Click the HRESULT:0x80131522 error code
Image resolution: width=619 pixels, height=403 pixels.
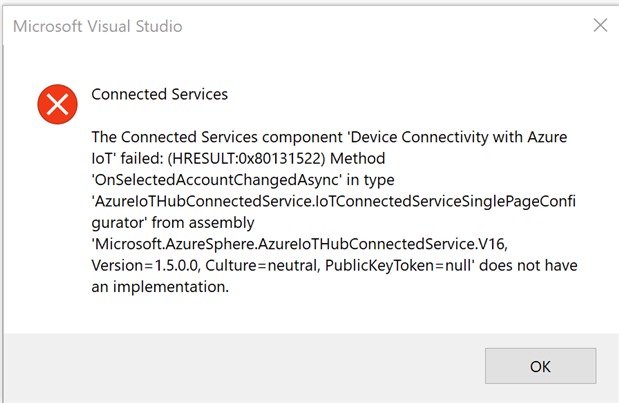tap(246, 158)
